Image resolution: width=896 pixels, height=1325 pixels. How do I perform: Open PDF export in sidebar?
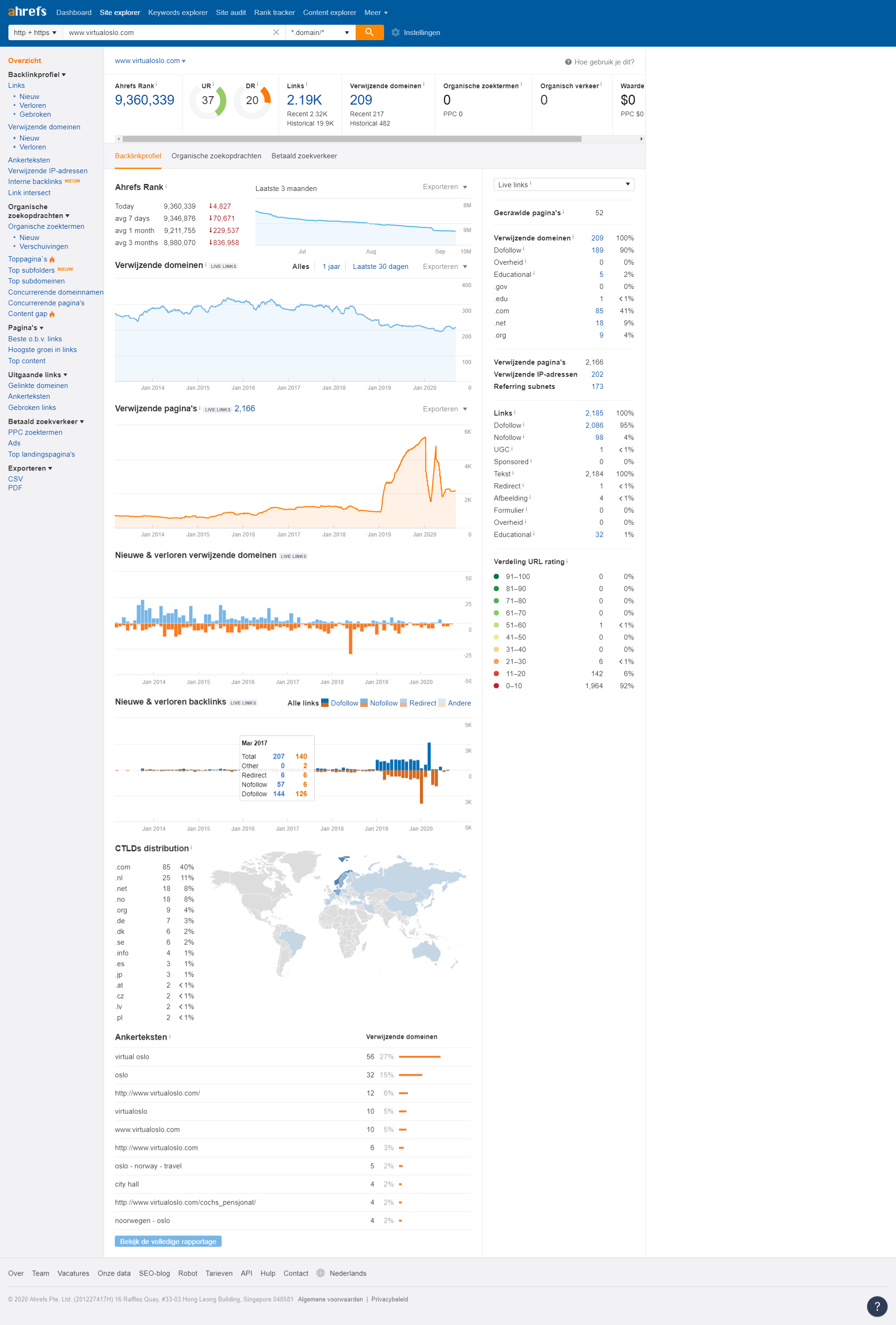coord(15,488)
